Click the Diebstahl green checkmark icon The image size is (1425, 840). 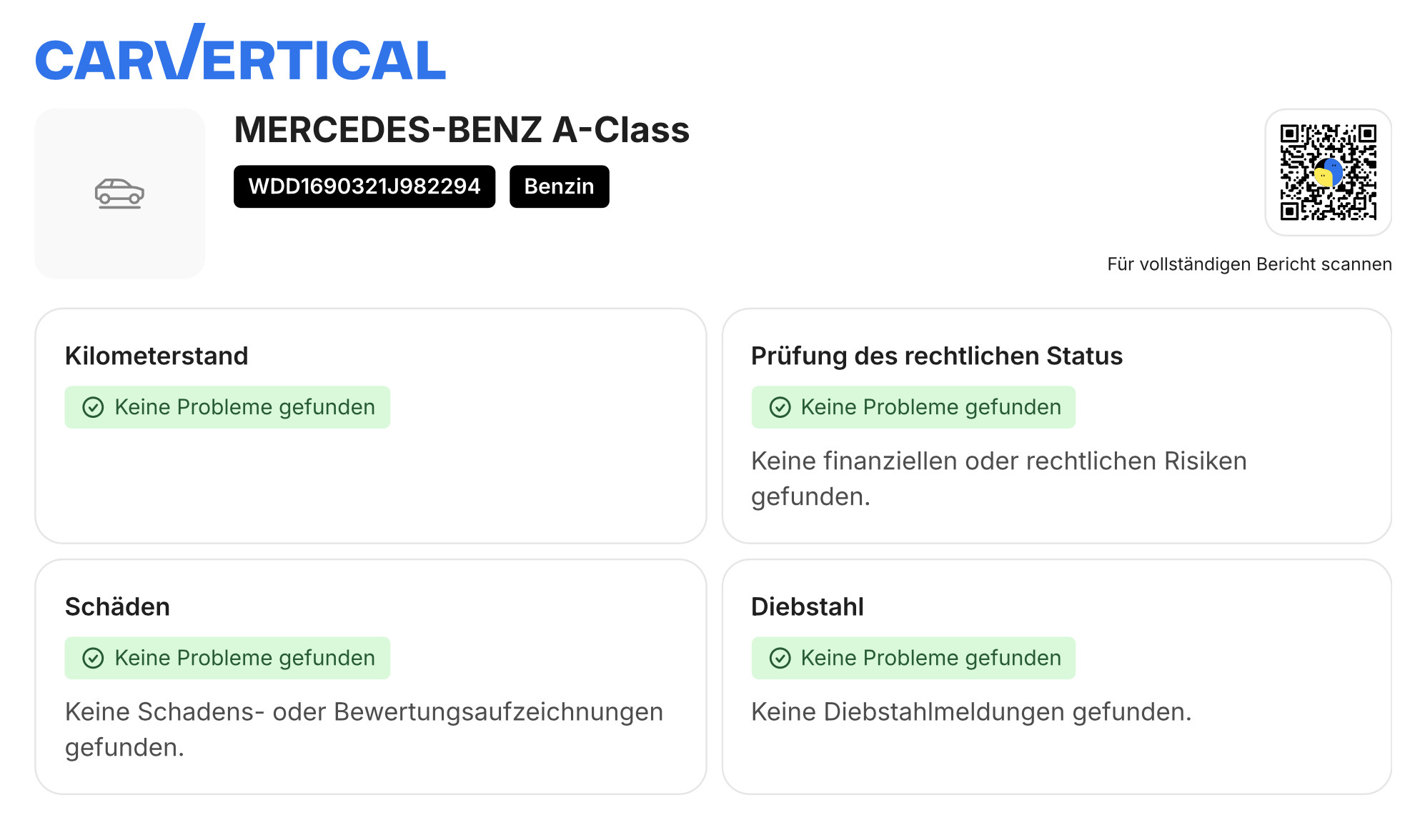[x=780, y=658]
